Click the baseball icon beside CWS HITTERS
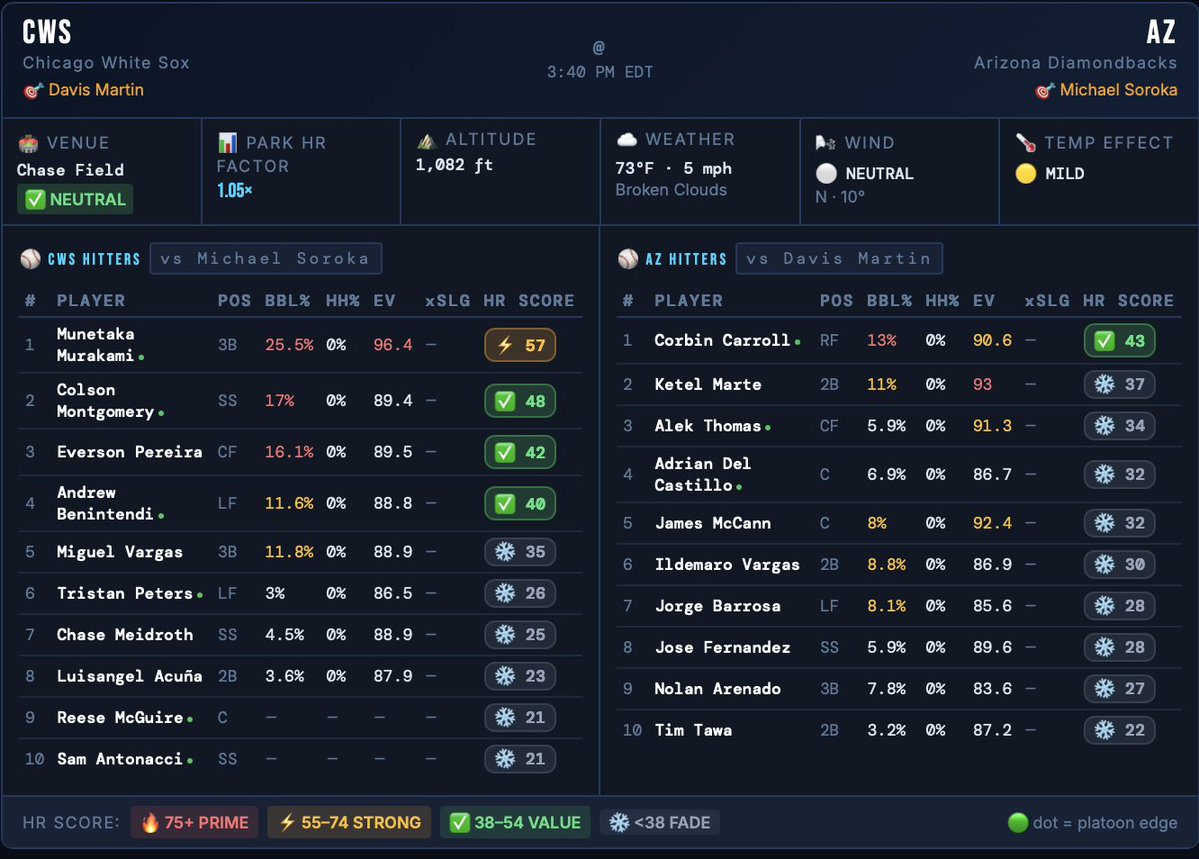 point(31,259)
